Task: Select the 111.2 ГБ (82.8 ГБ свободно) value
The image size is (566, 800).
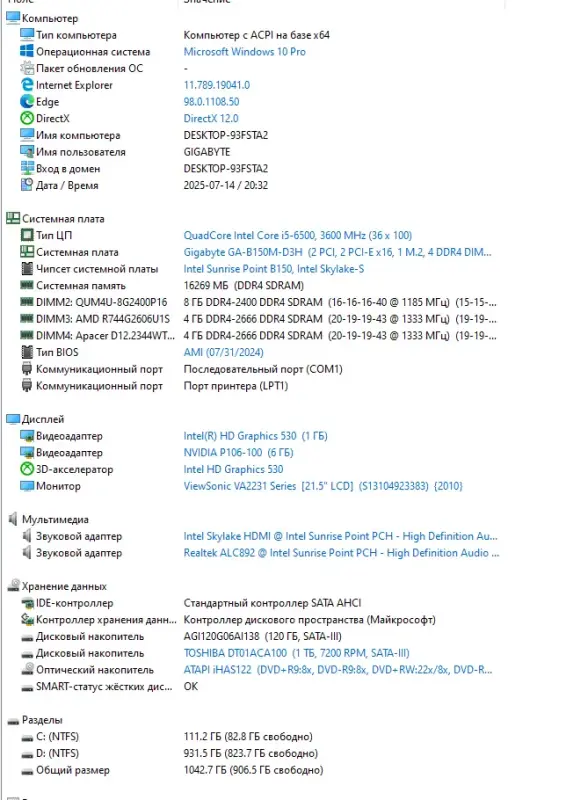Action: pyautogui.click(x=248, y=736)
